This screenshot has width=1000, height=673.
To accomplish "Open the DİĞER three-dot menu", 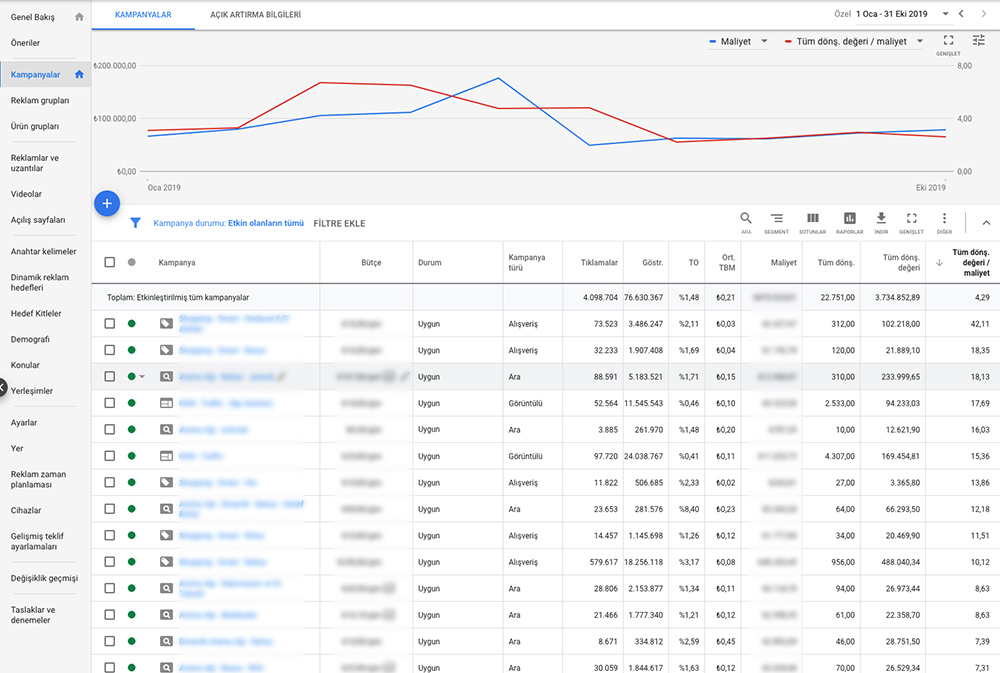I will point(945,218).
